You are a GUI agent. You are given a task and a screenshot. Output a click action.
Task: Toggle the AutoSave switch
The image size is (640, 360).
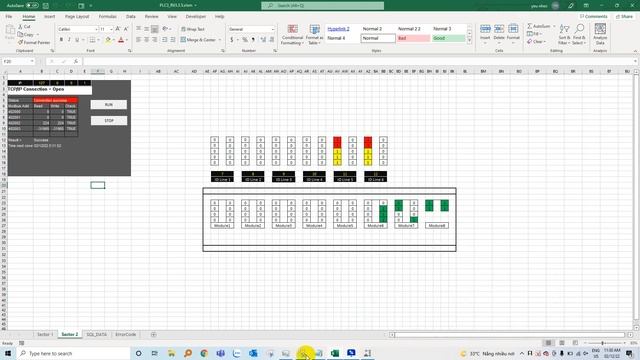point(32,6)
